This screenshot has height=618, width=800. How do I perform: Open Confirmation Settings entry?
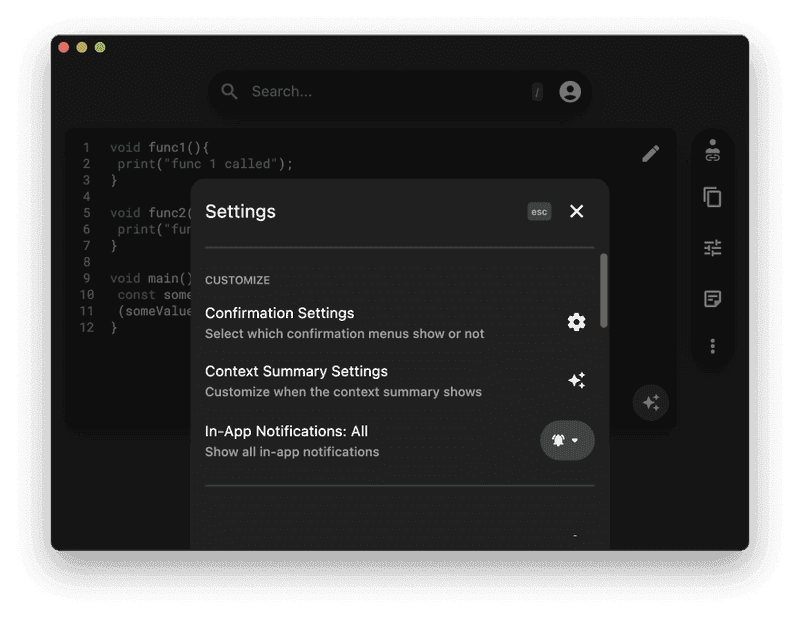pyautogui.click(x=279, y=313)
